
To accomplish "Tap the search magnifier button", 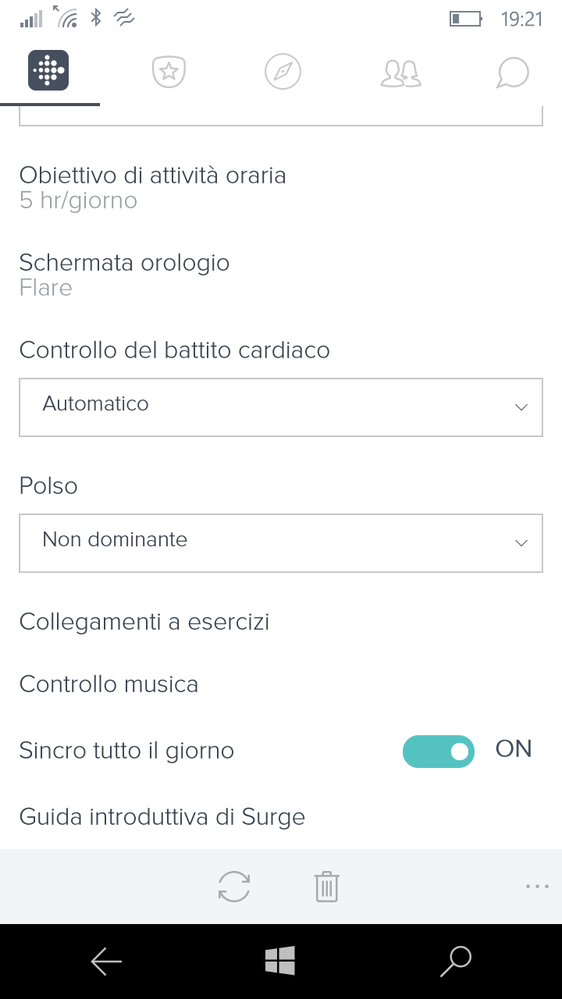I will tap(456, 961).
